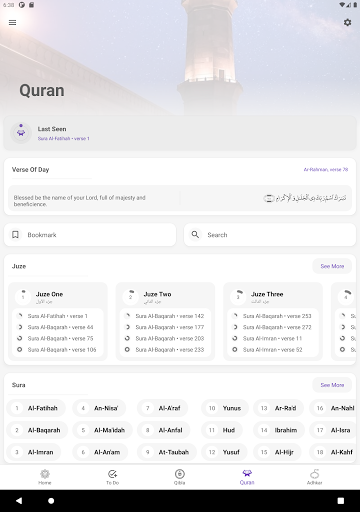Select the Quran tab in bottom bar
The width and height of the screenshot is (360, 512).
[247, 477]
